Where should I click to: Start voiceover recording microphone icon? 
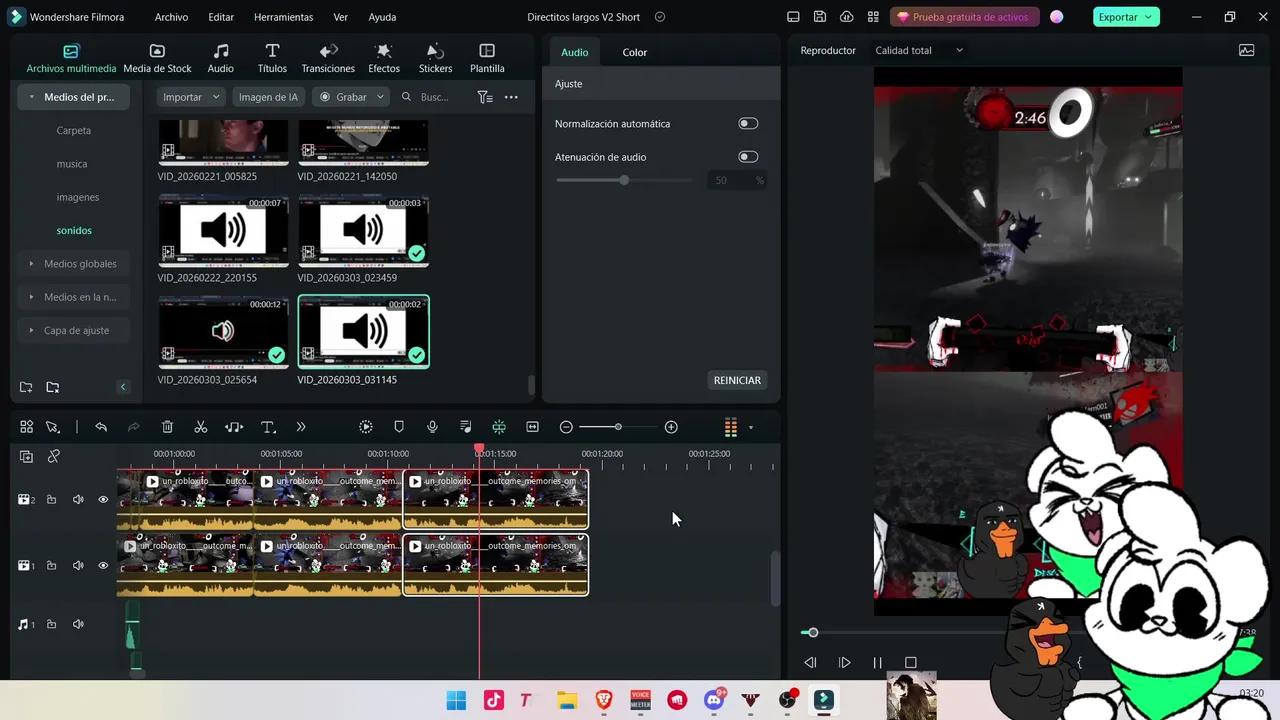(432, 427)
